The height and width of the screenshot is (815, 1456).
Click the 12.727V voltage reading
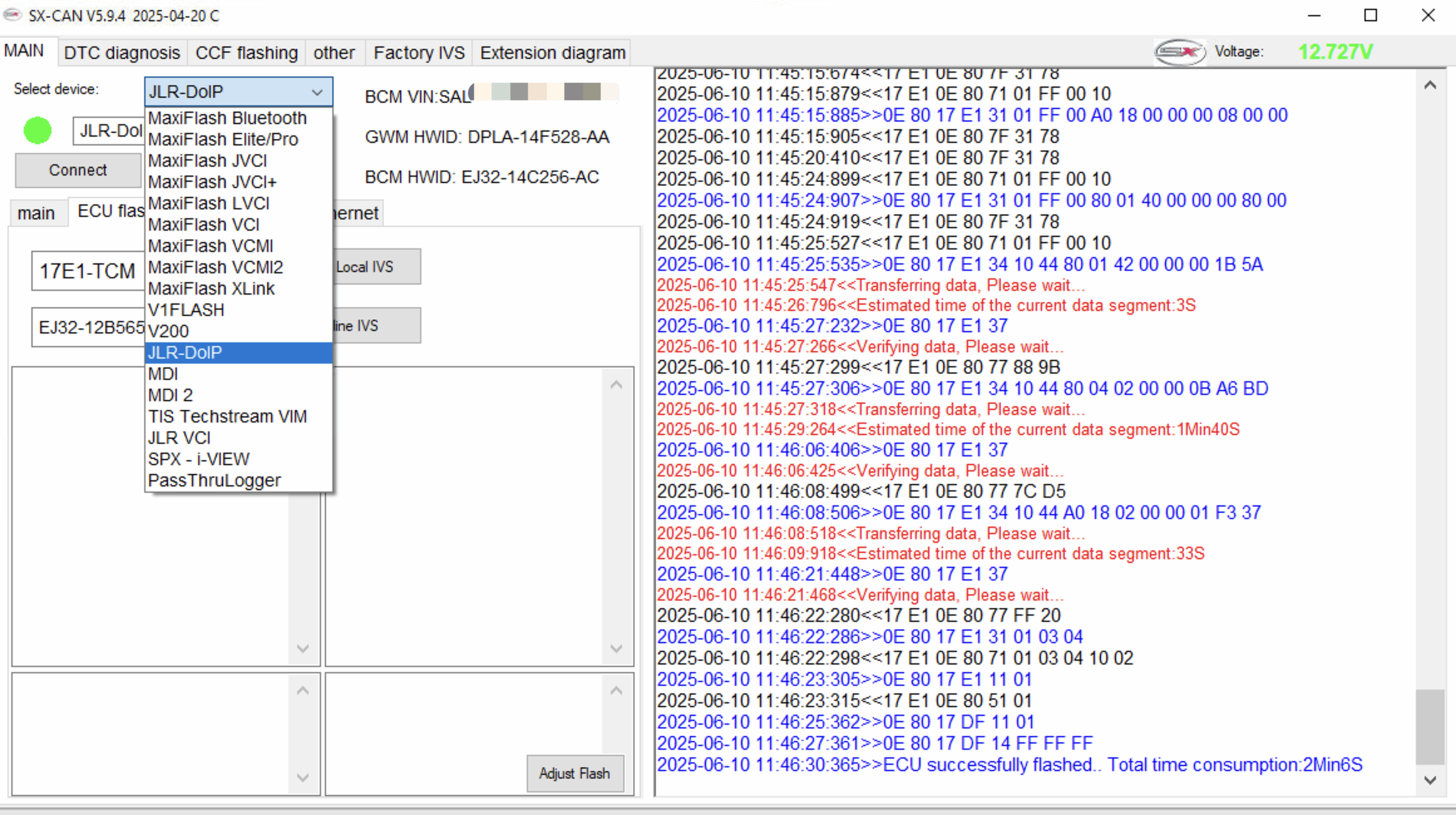coord(1335,51)
